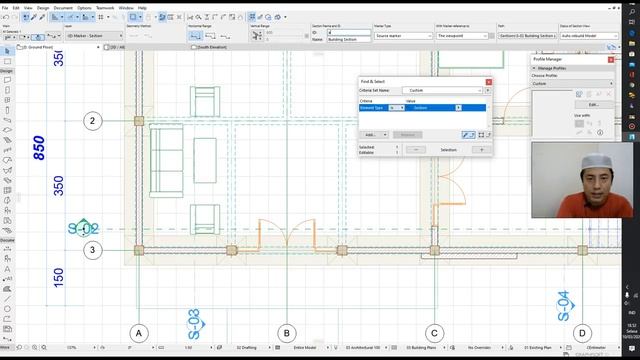640x360 pixels.
Task: Choose the Column tool in toolbox
Action: (x=7, y=110)
